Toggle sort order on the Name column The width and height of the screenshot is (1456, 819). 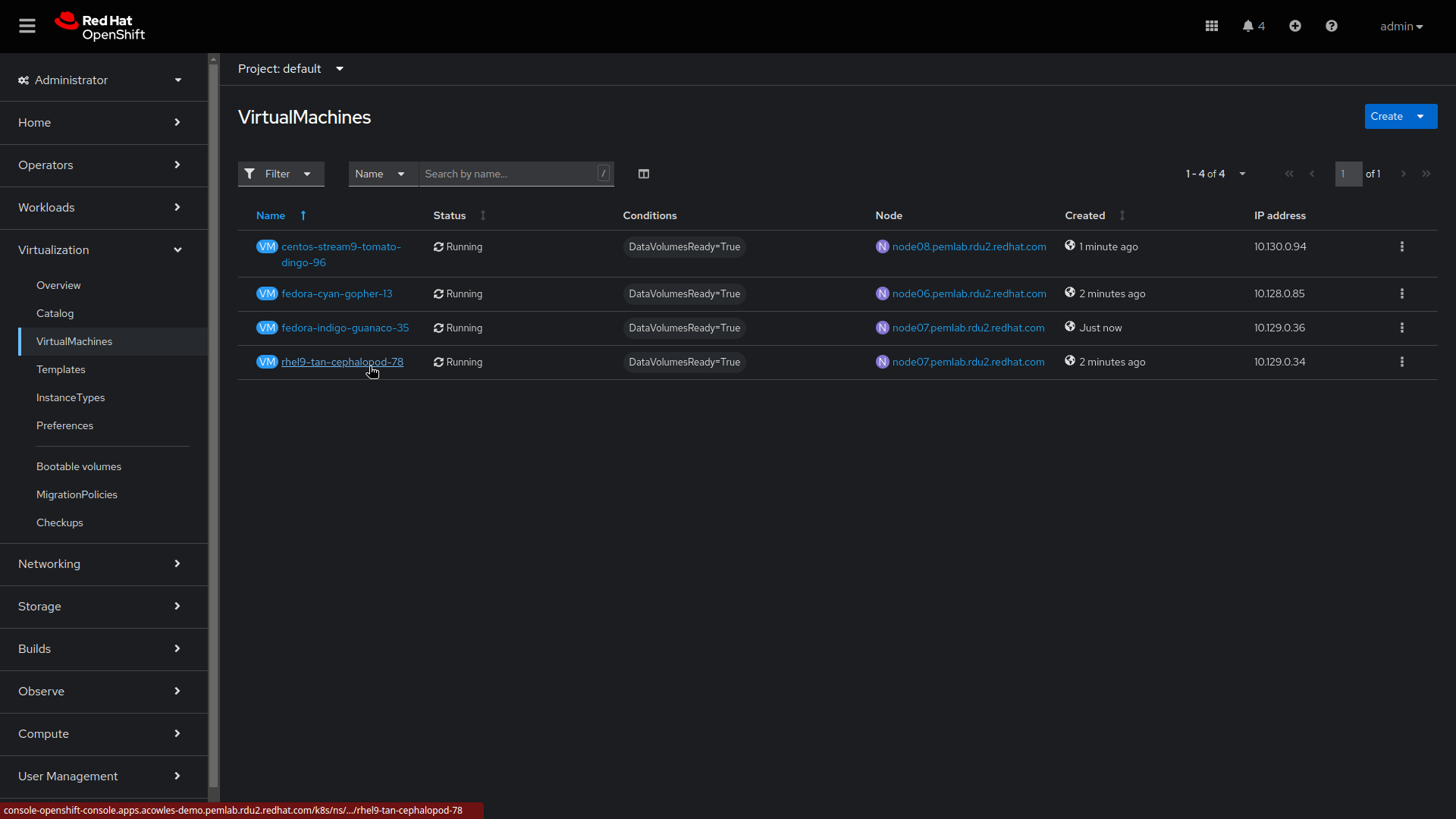303,215
